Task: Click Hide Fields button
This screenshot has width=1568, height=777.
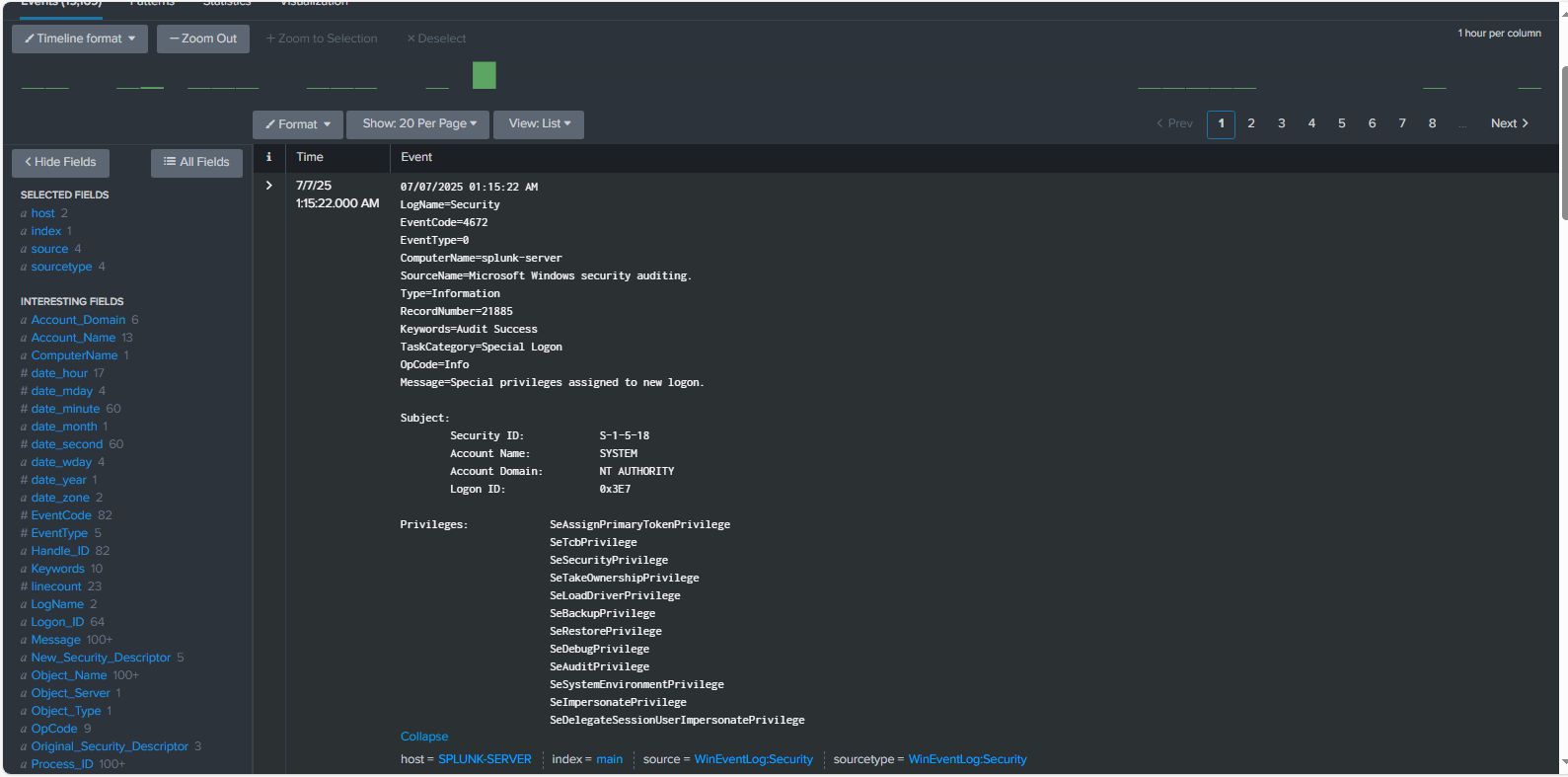Action: pos(60,162)
